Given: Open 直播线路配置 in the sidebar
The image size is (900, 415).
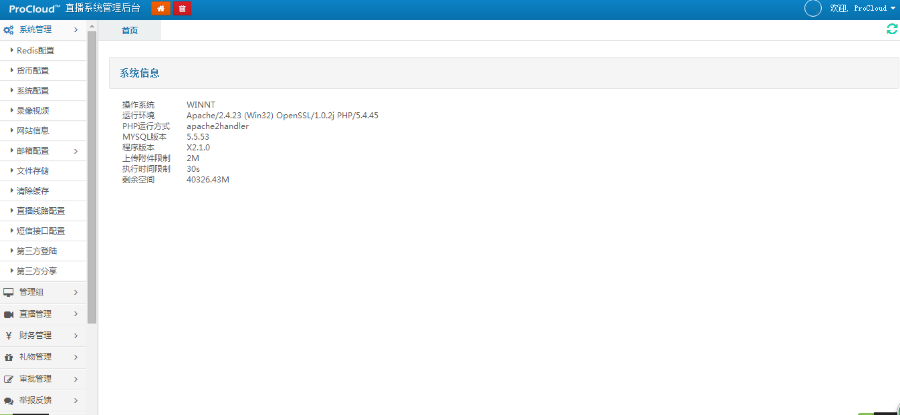Looking at the screenshot, I should click(x=43, y=211).
